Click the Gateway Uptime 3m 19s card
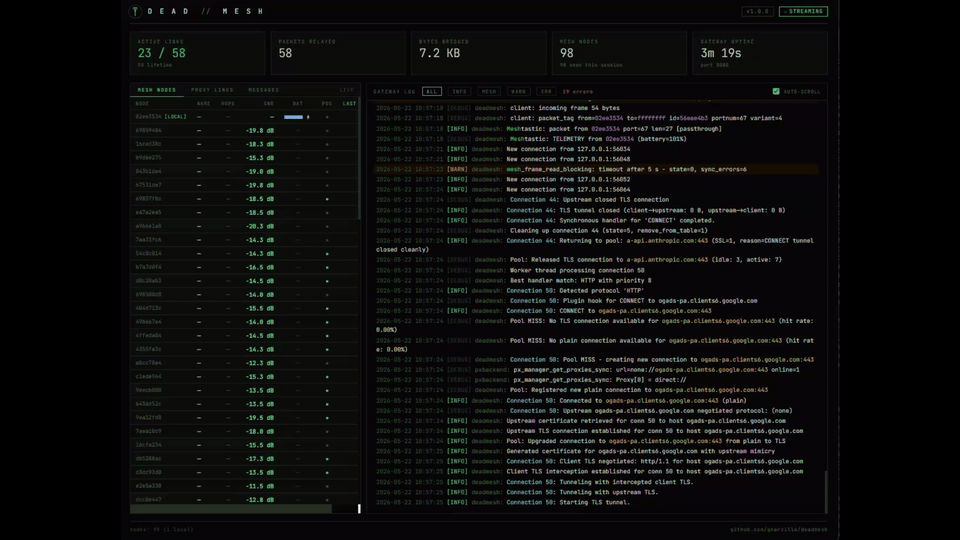 [x=760, y=53]
